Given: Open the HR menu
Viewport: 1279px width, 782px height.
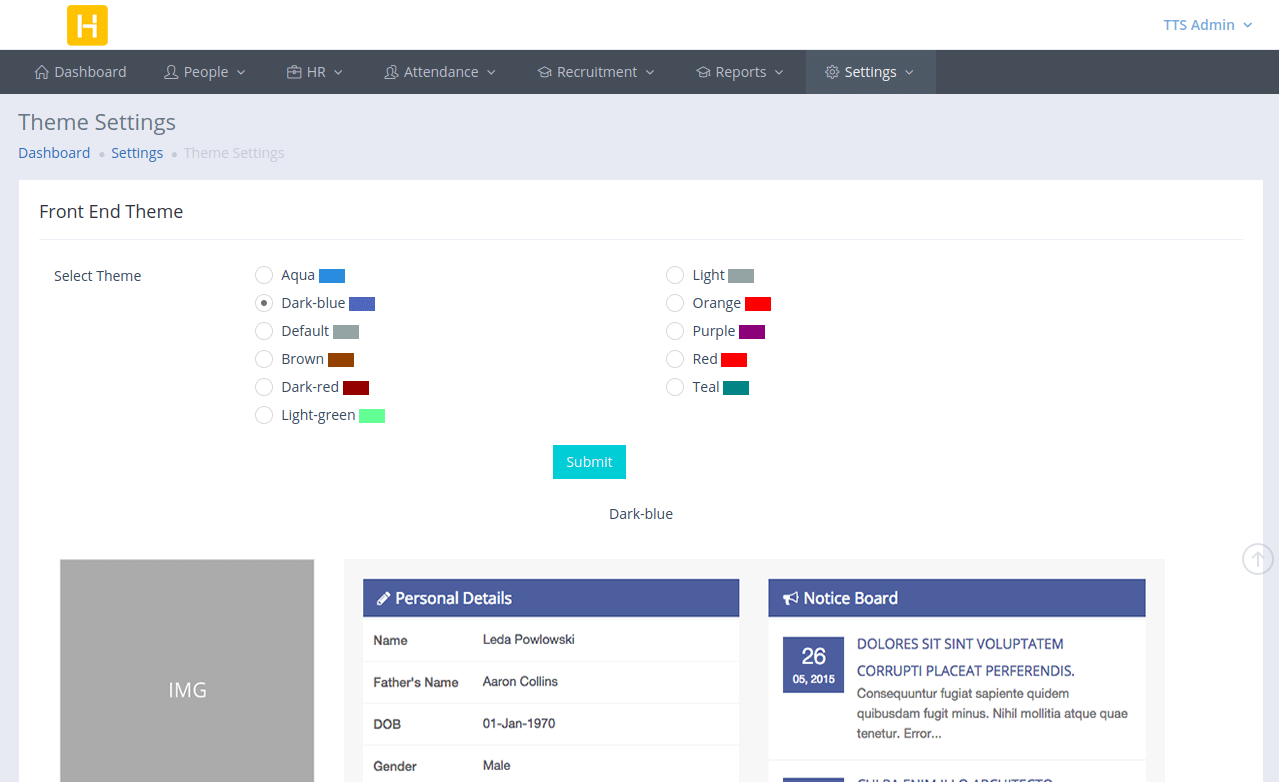Looking at the screenshot, I should pyautogui.click(x=315, y=72).
